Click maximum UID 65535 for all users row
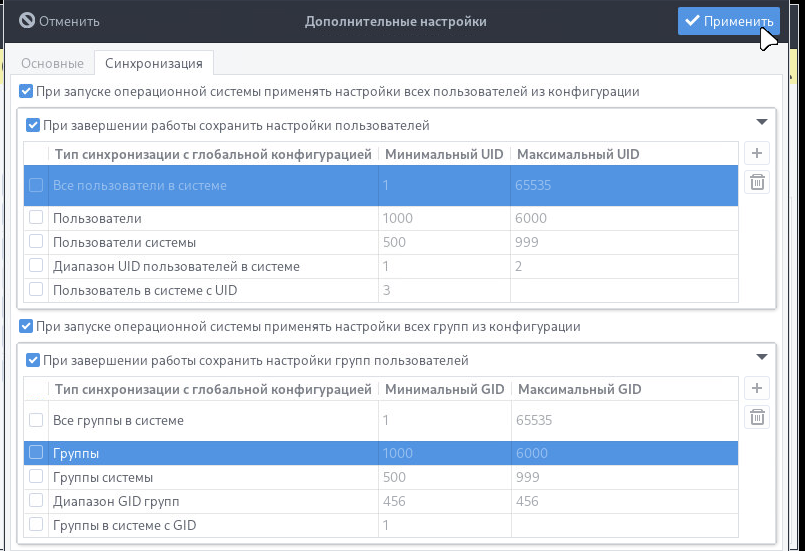 tap(533, 185)
